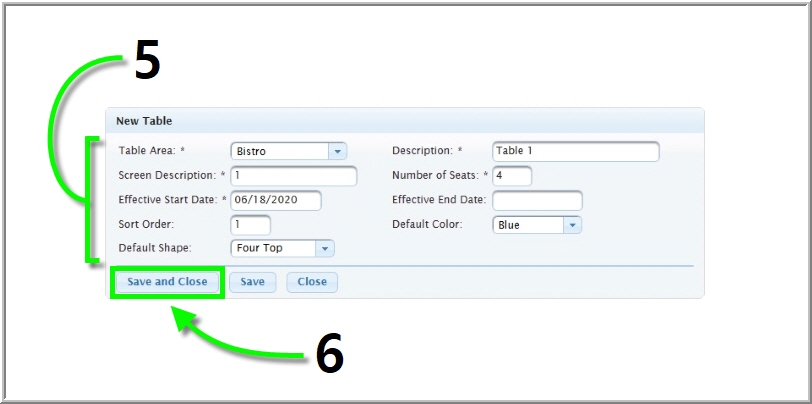Expand the Default Shape dropdown arrow

pos(325,248)
